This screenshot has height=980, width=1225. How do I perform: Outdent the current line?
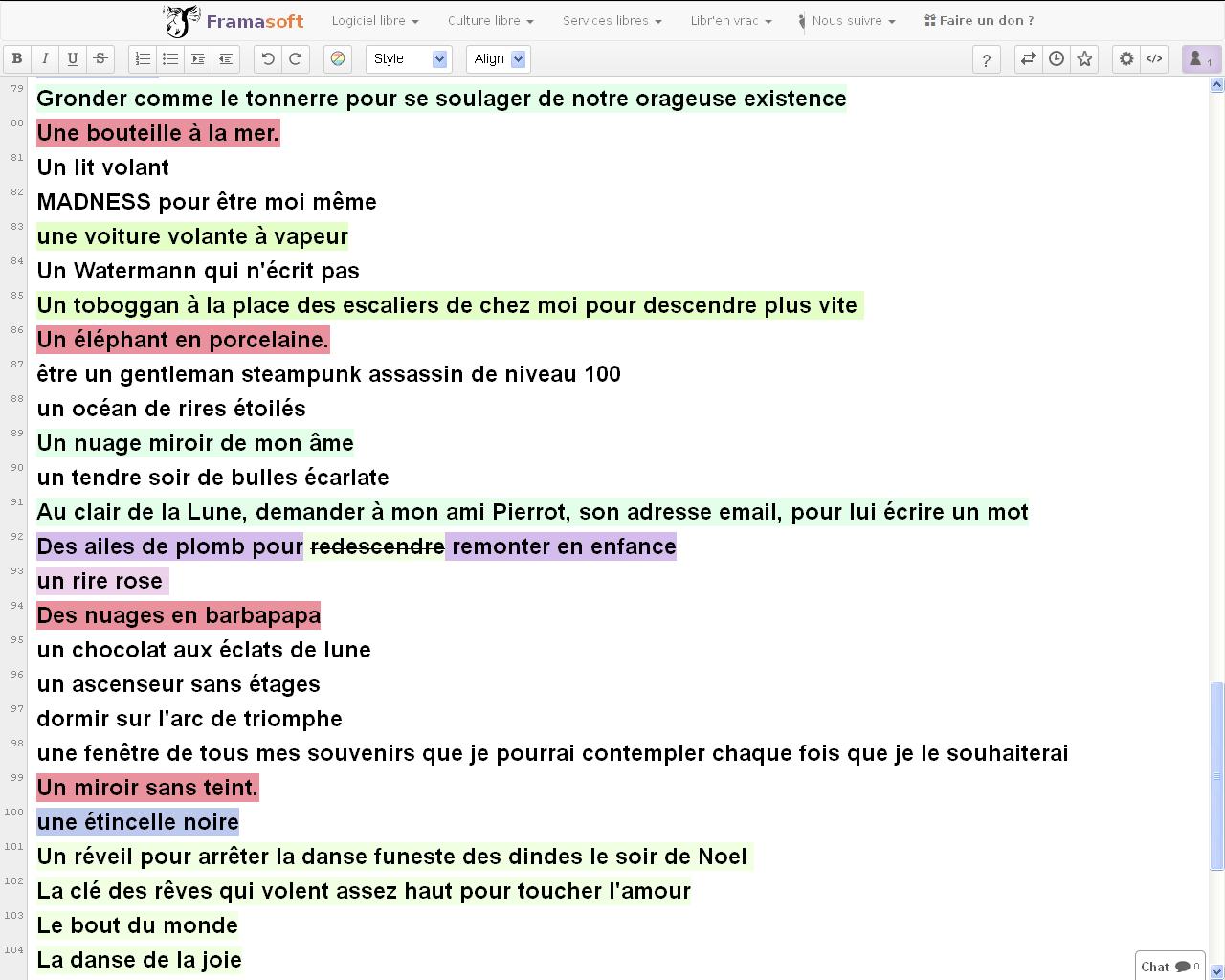click(x=226, y=59)
